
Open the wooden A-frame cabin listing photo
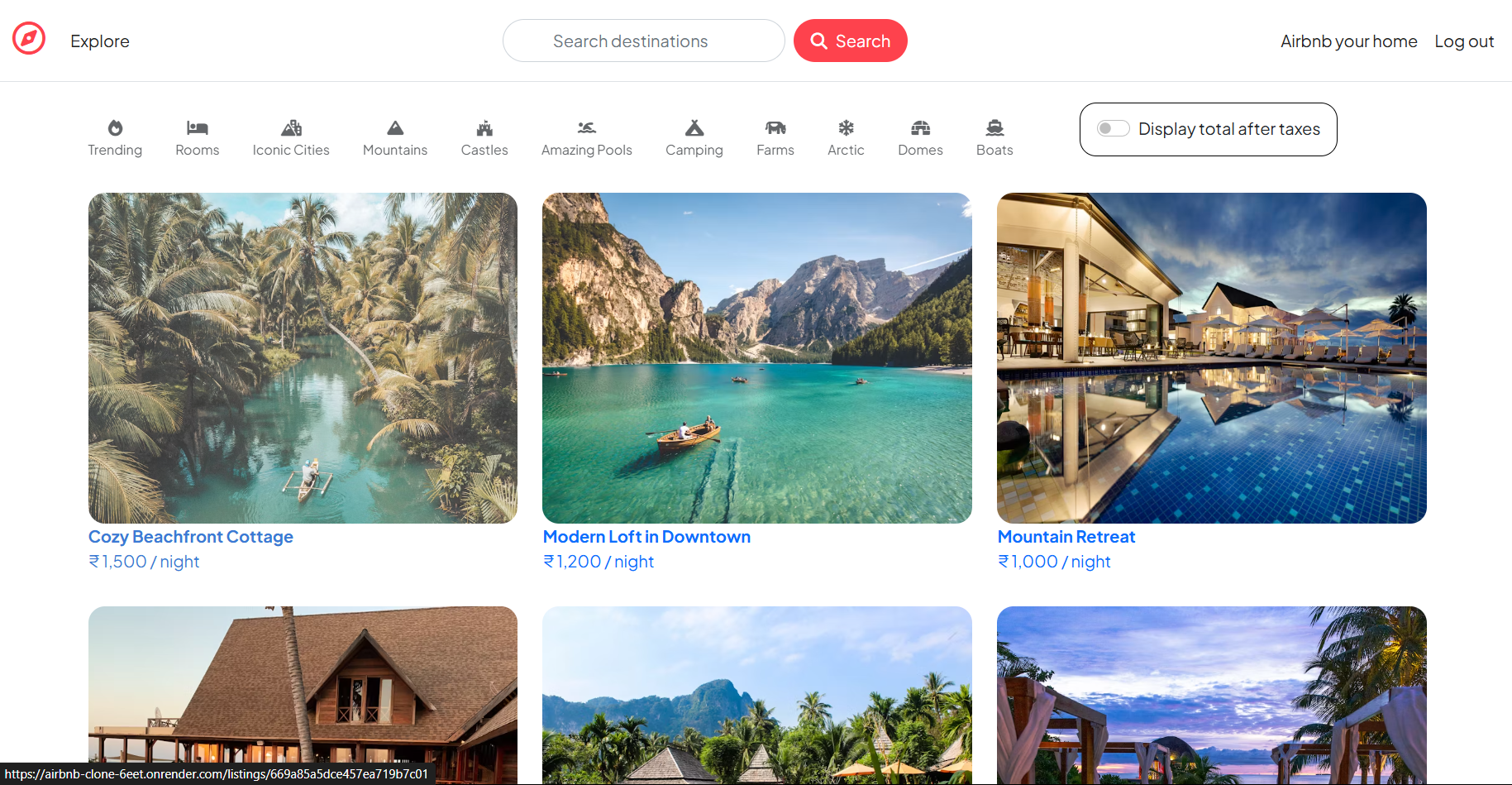[x=303, y=695]
